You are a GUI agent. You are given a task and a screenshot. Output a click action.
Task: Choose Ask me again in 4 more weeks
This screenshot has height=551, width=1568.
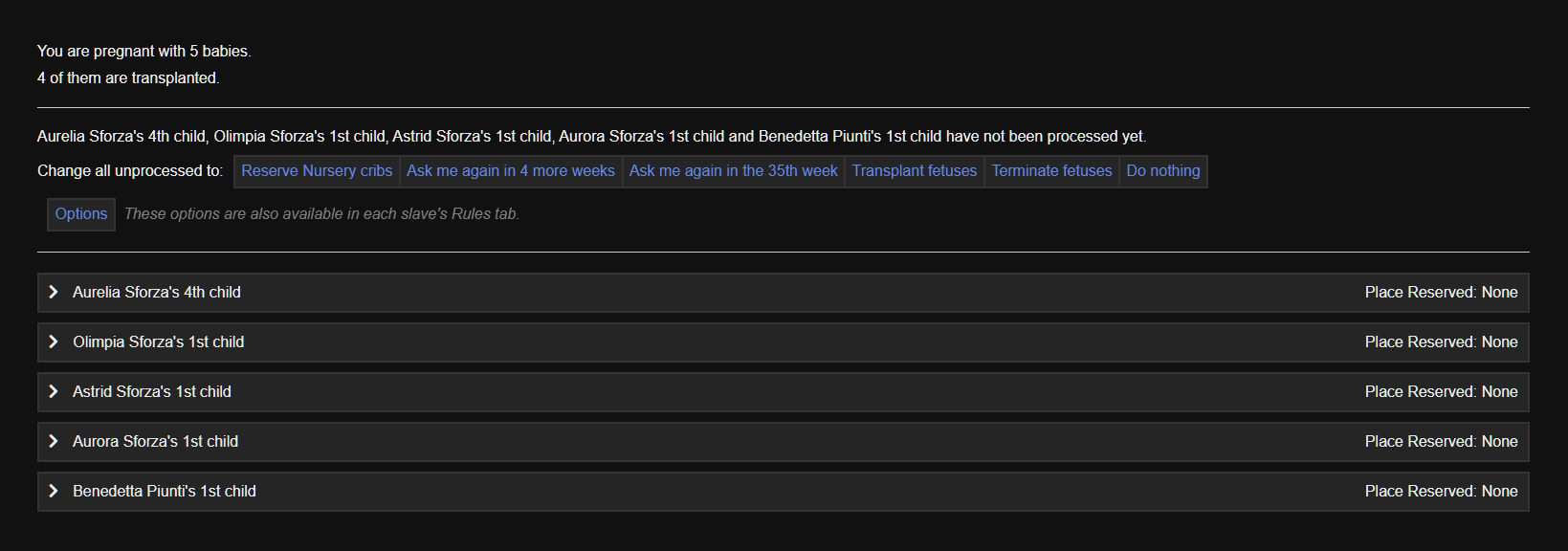tap(511, 171)
